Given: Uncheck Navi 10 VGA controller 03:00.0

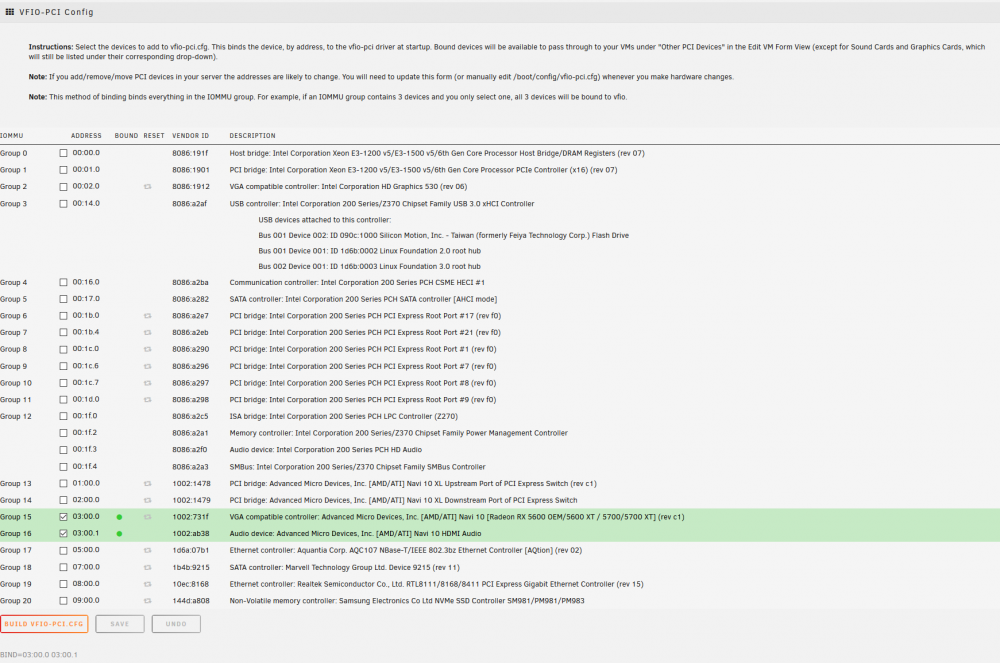Looking at the screenshot, I should pos(63,517).
